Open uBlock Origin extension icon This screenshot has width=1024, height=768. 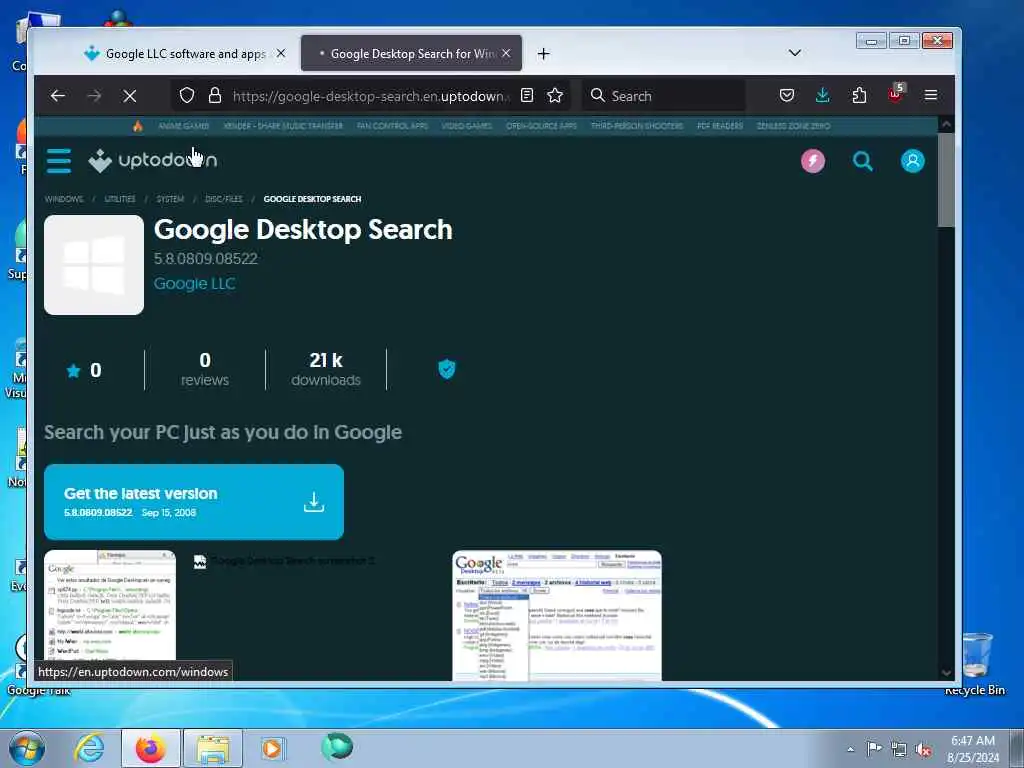tap(895, 94)
